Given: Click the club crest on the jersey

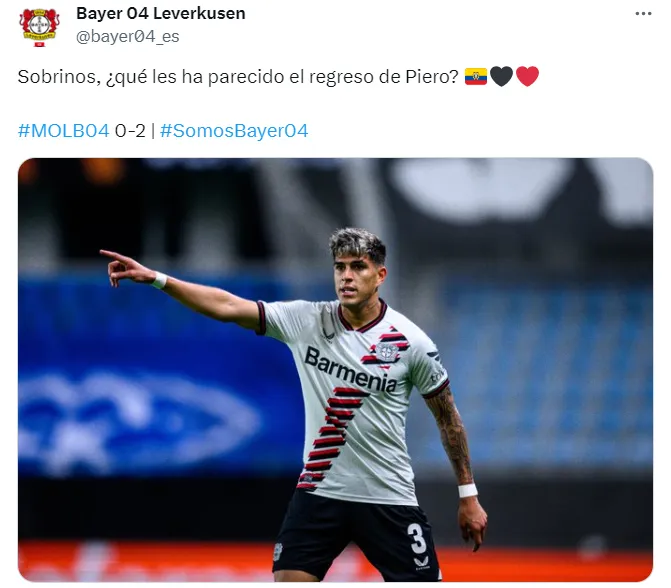Looking at the screenshot, I should pyautogui.click(x=387, y=352).
